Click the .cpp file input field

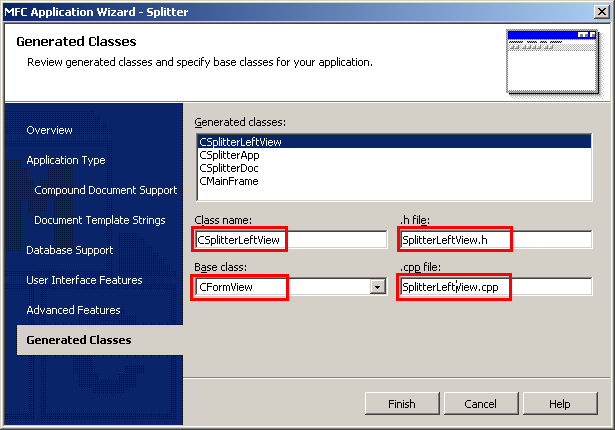coord(496,287)
